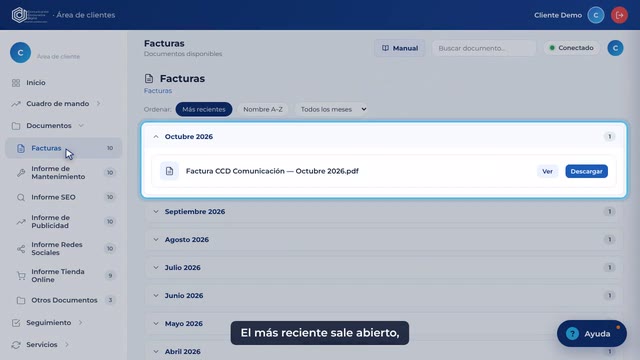Click the Conectado status badge

click(x=571, y=48)
